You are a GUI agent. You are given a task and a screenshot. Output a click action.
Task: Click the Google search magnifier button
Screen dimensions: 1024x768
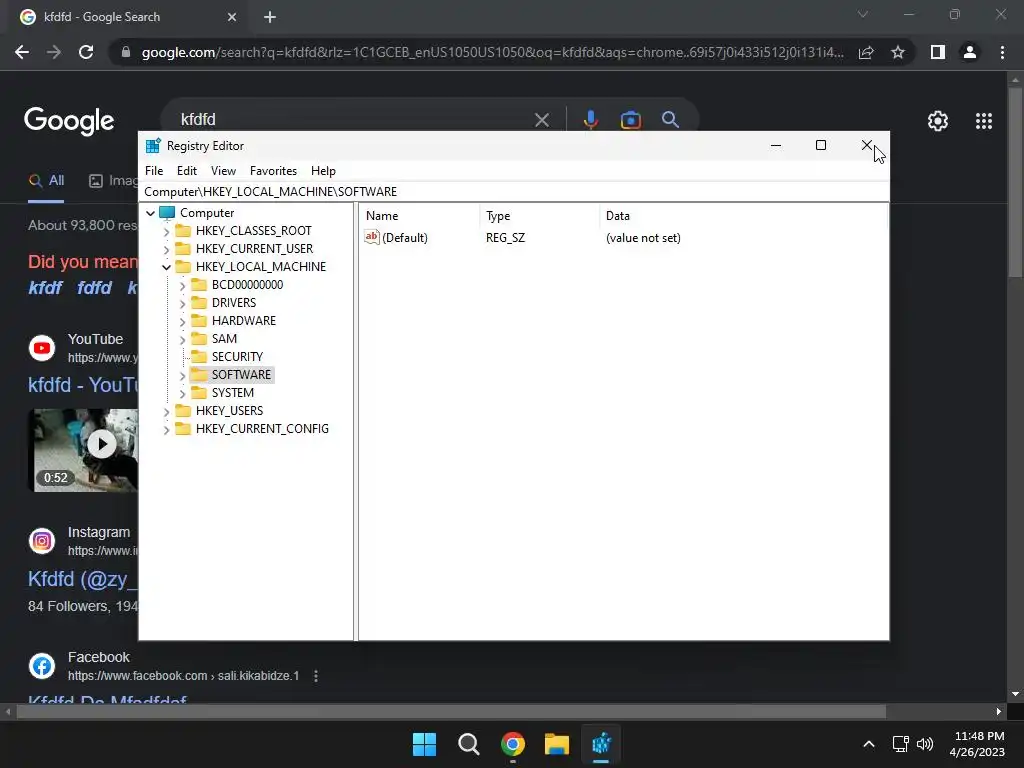tap(670, 120)
